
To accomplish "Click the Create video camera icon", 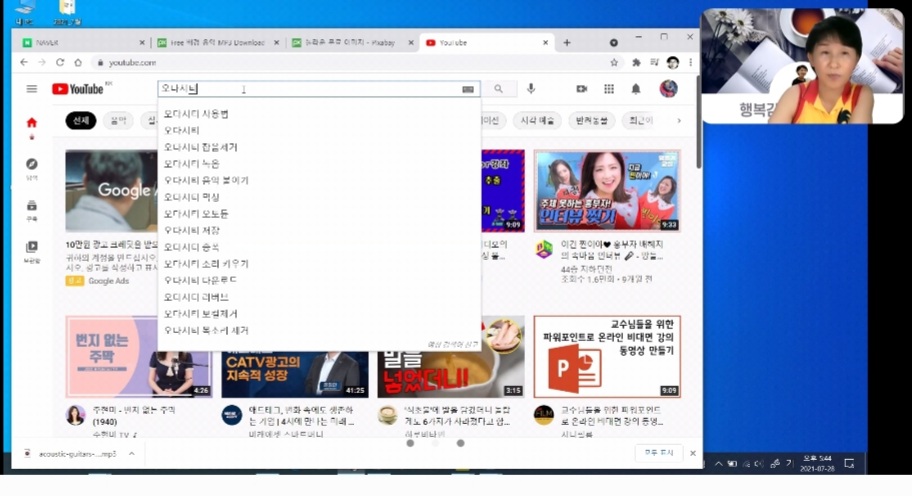I will tap(581, 89).
